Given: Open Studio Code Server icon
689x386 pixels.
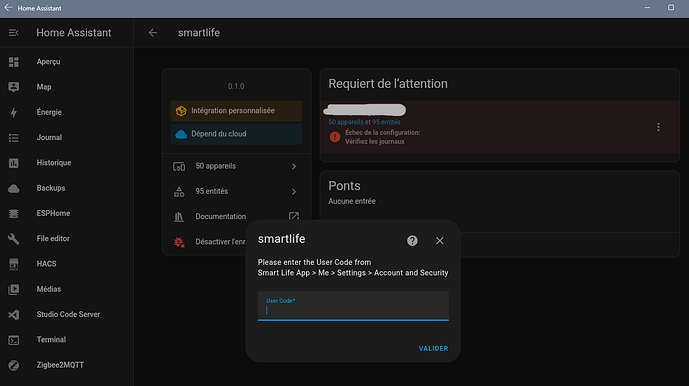Looking at the screenshot, I should (x=14, y=315).
